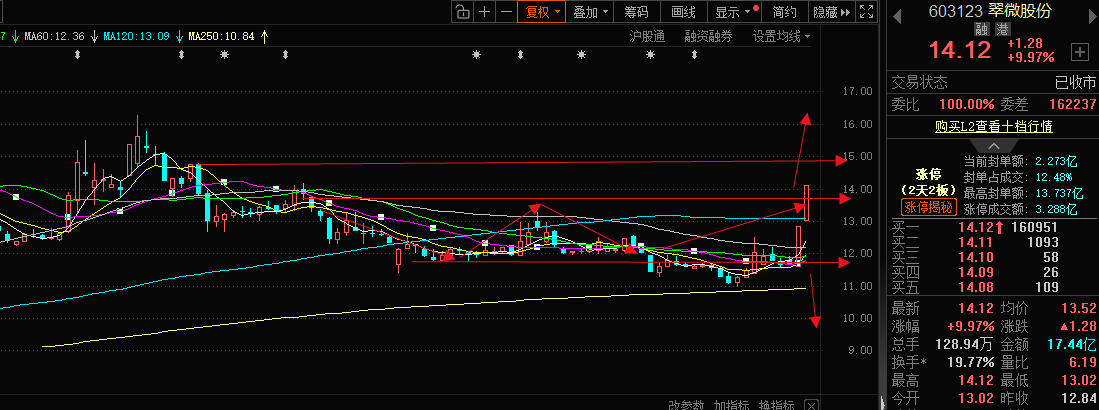Add 翠微股份 to watchlist plus icon

click(x=1078, y=51)
